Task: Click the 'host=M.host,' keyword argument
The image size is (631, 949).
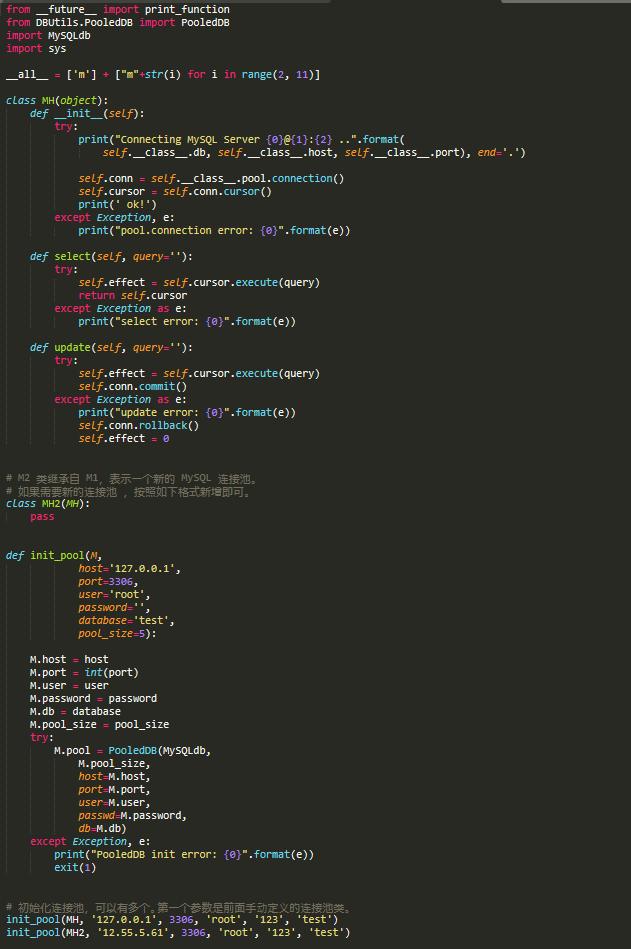Action: click(114, 777)
